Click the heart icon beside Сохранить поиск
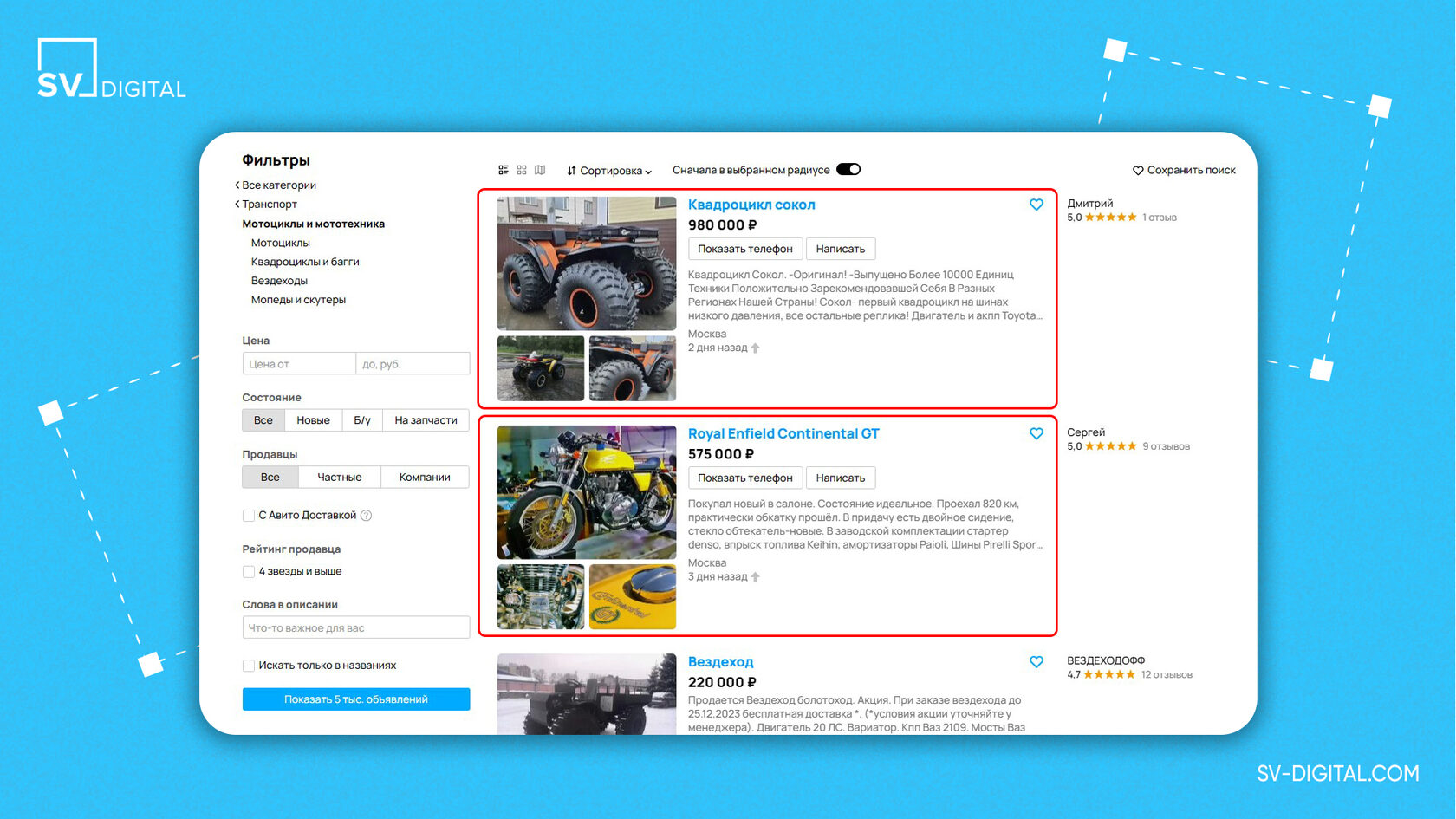The height and width of the screenshot is (819, 1456). 1138,171
